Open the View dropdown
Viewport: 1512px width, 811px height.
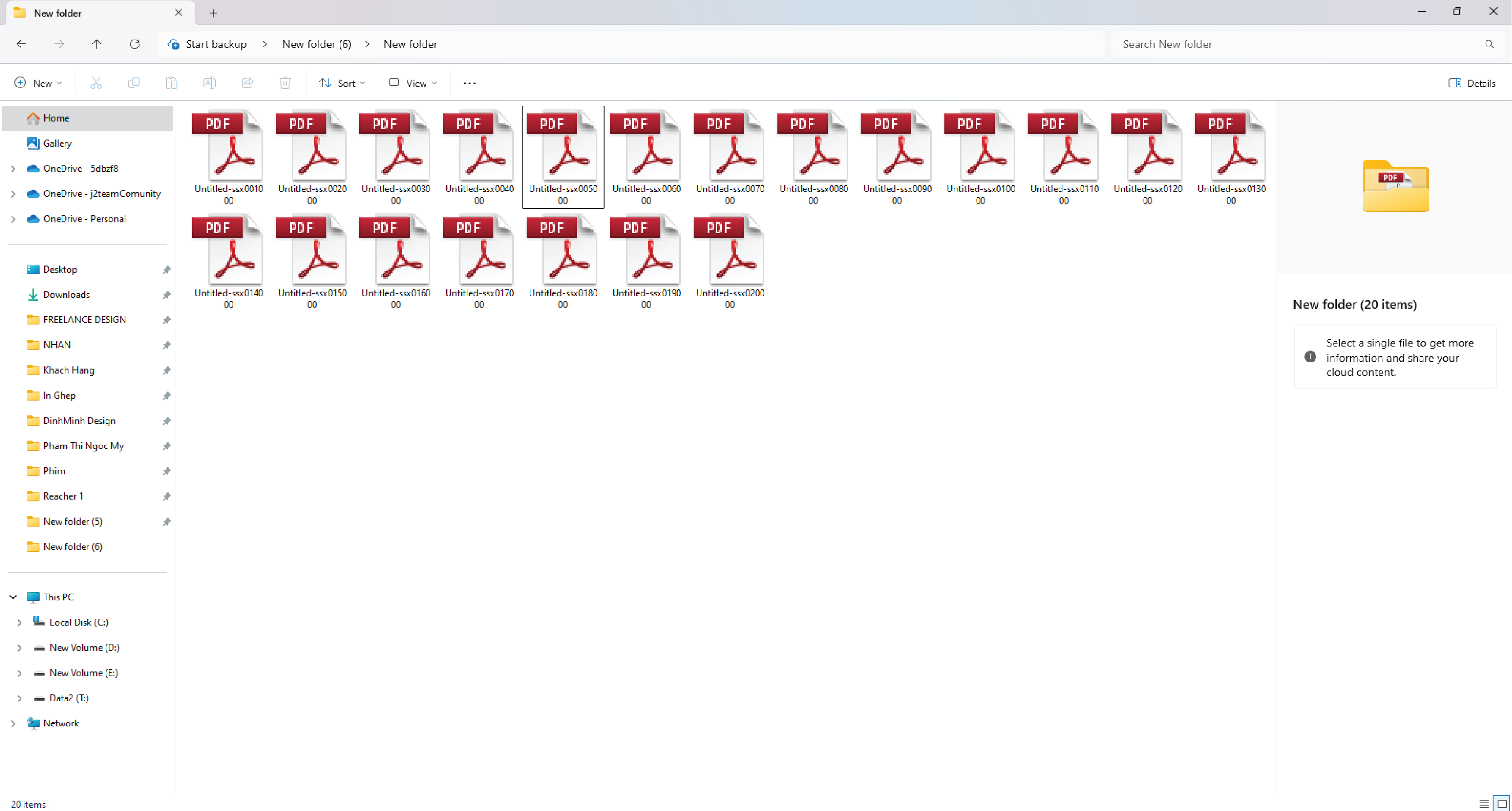point(413,83)
